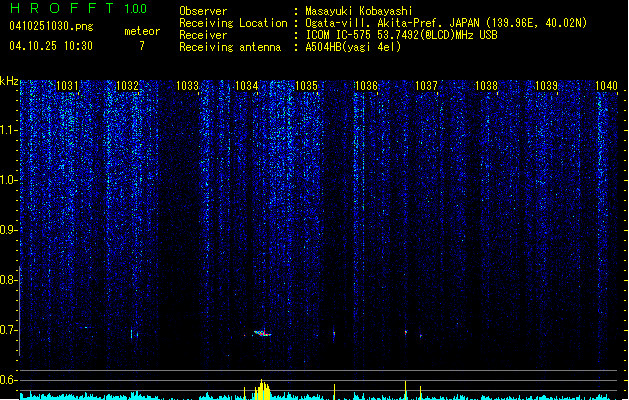
Task: Click the 0.7 kHz frequency tick label
Action: point(8,330)
